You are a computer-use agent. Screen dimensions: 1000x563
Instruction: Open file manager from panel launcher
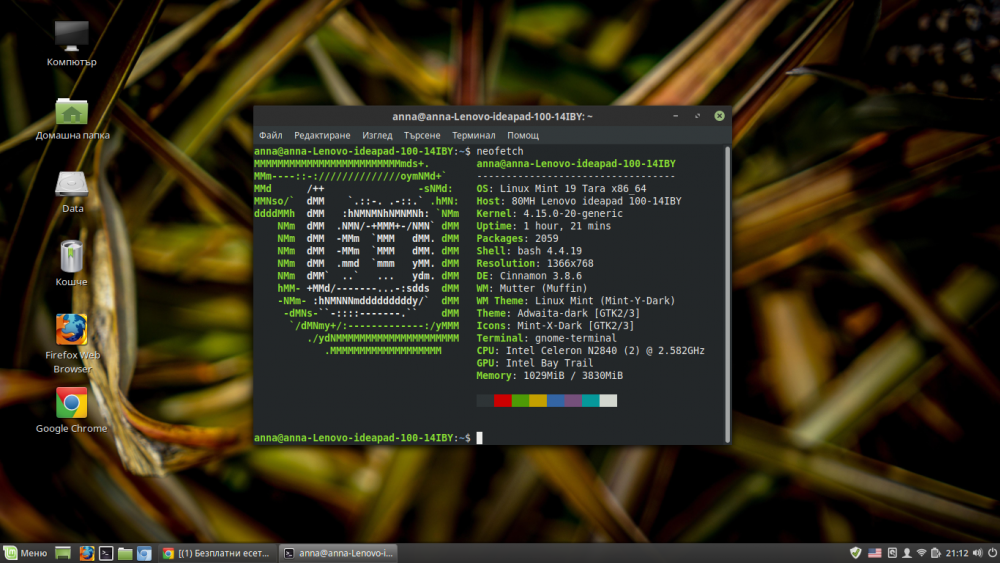(x=125, y=553)
